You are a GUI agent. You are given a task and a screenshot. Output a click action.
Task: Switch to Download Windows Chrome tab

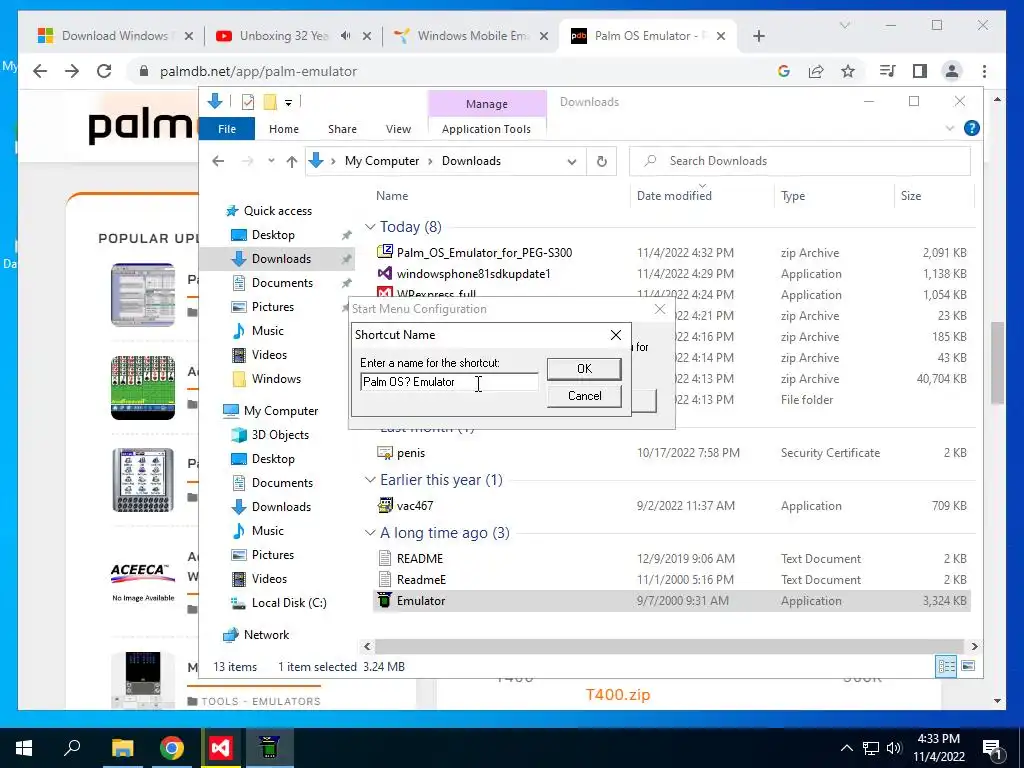(115, 36)
